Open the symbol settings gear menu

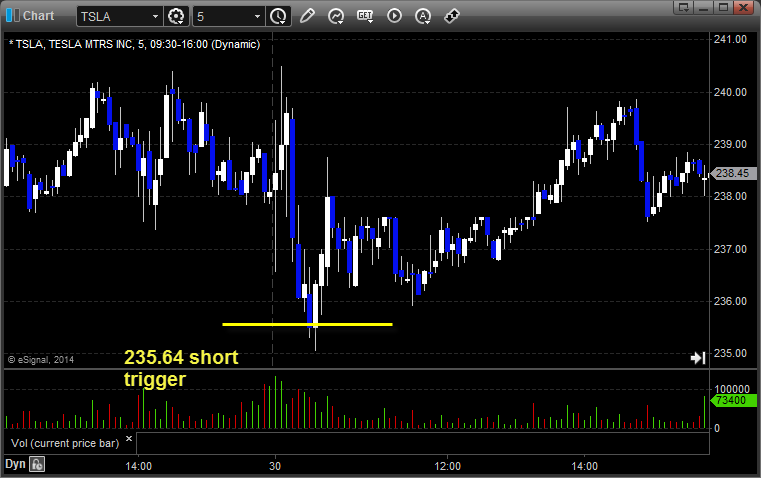(x=176, y=16)
